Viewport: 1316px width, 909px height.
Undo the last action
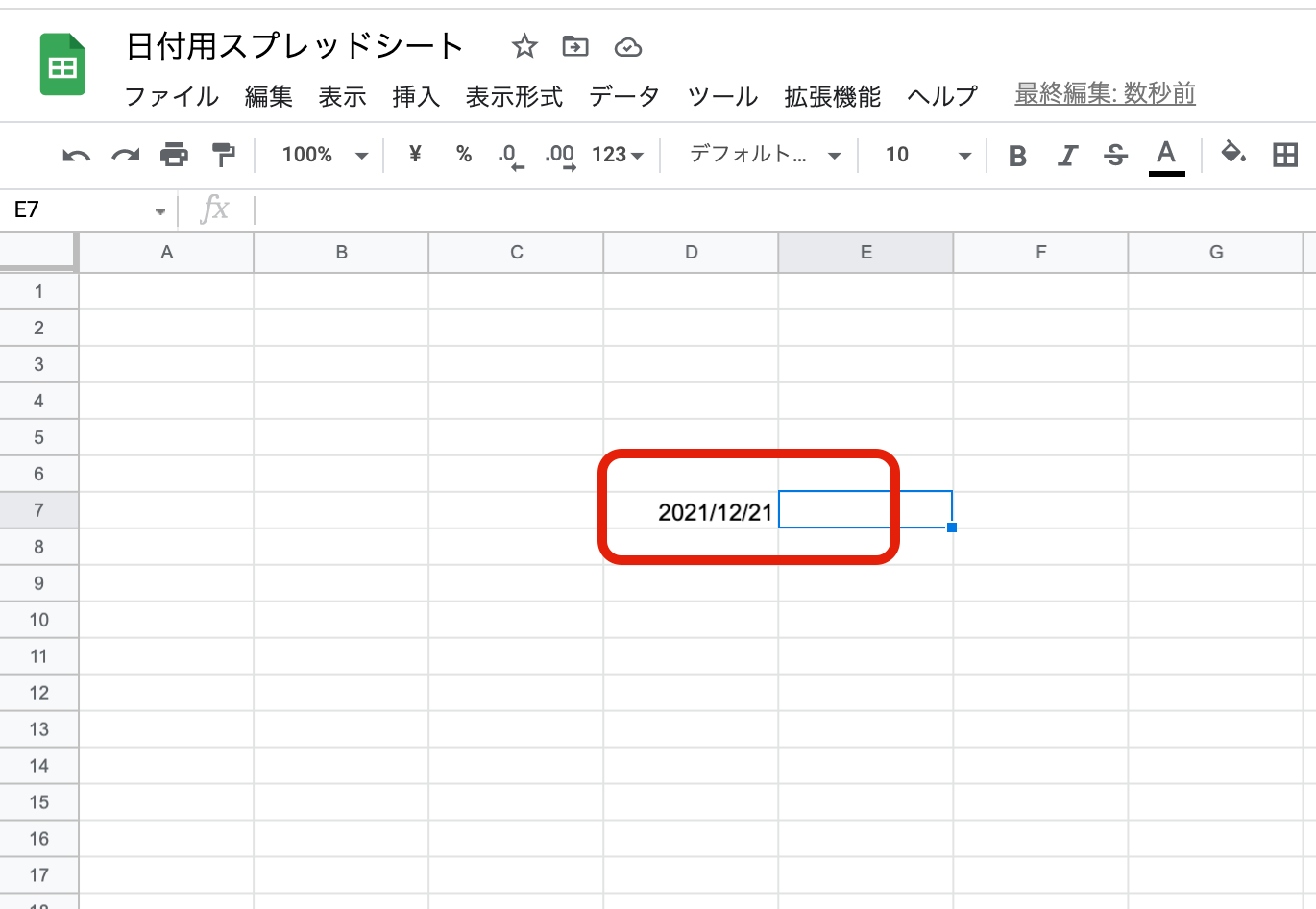click(x=76, y=155)
